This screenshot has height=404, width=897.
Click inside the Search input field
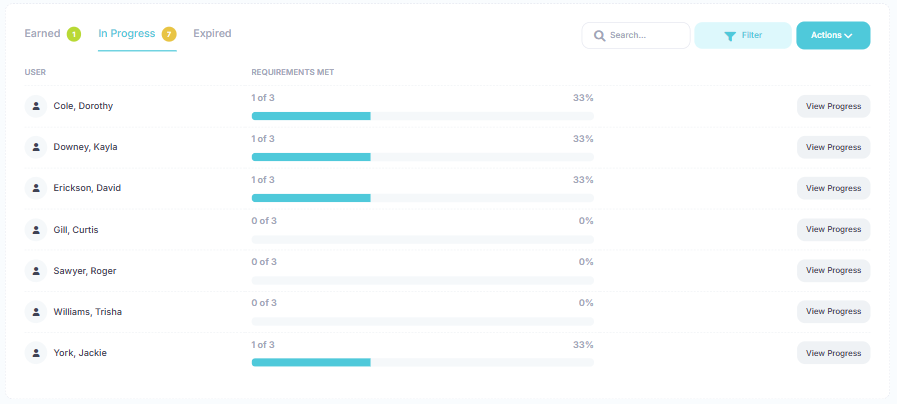click(x=645, y=36)
